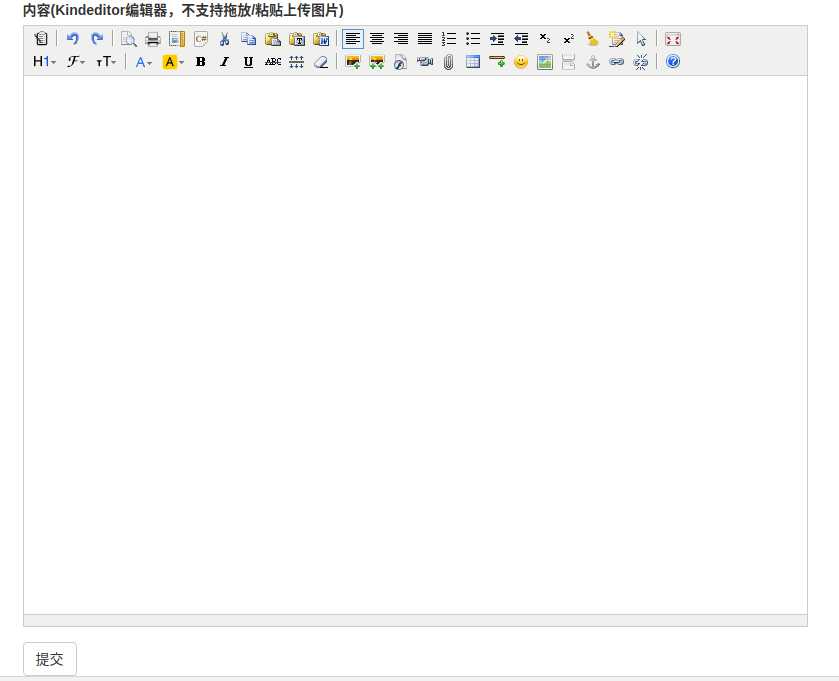Align text to the right
The height and width of the screenshot is (681, 839).
(x=401, y=39)
